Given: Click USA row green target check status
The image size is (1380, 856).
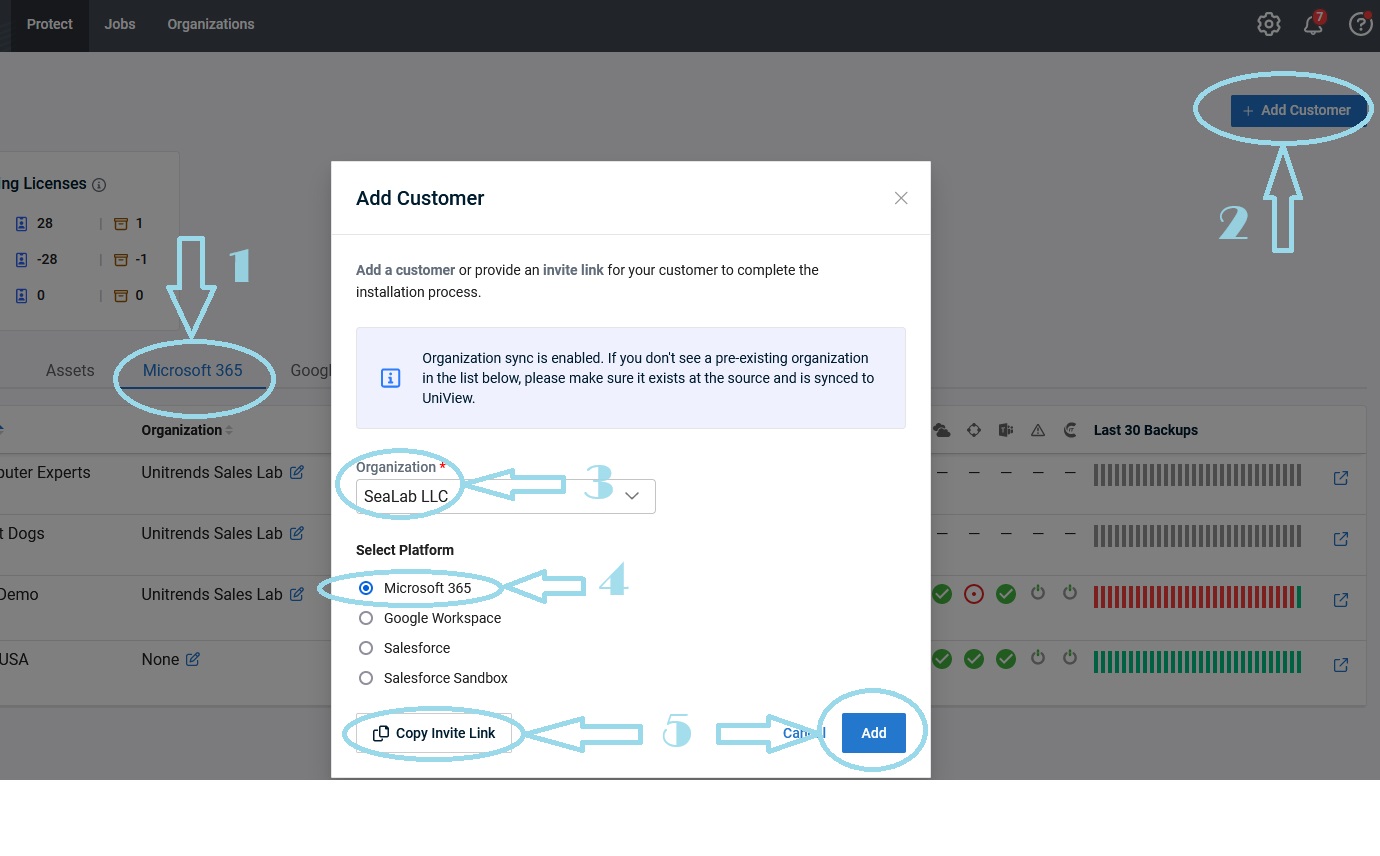Looking at the screenshot, I should [974, 659].
